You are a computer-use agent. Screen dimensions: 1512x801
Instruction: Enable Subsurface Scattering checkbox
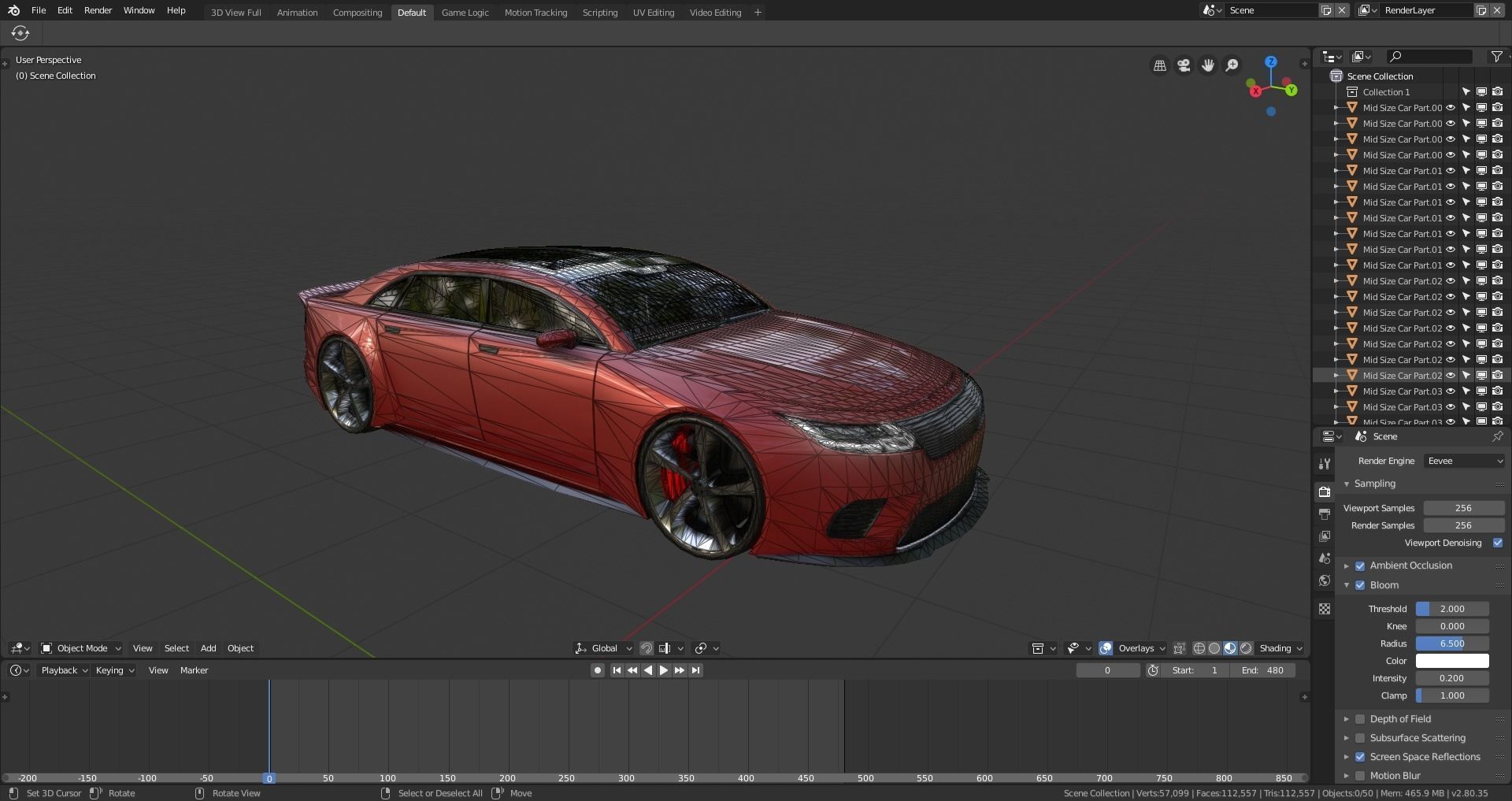click(1360, 738)
